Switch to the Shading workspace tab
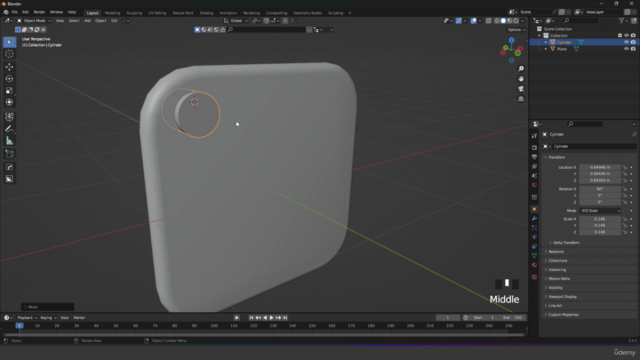This screenshot has width=640, height=360. [x=206, y=13]
